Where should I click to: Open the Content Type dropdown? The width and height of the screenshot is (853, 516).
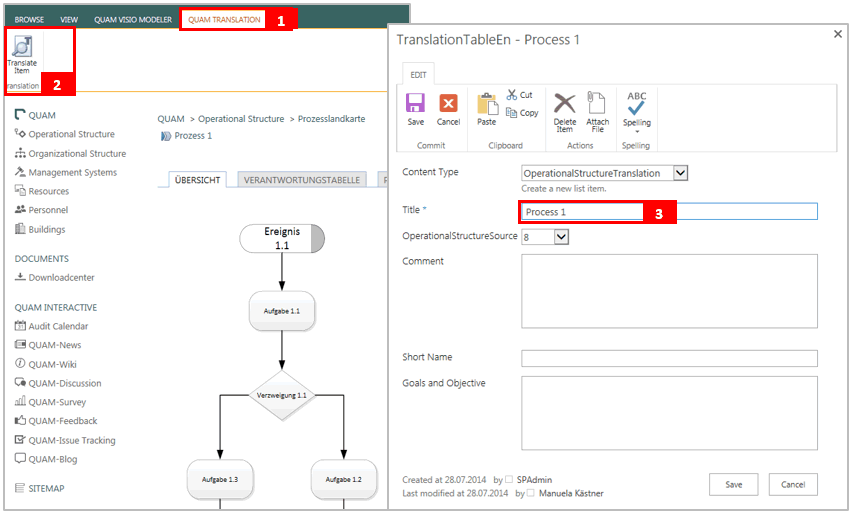[681, 173]
